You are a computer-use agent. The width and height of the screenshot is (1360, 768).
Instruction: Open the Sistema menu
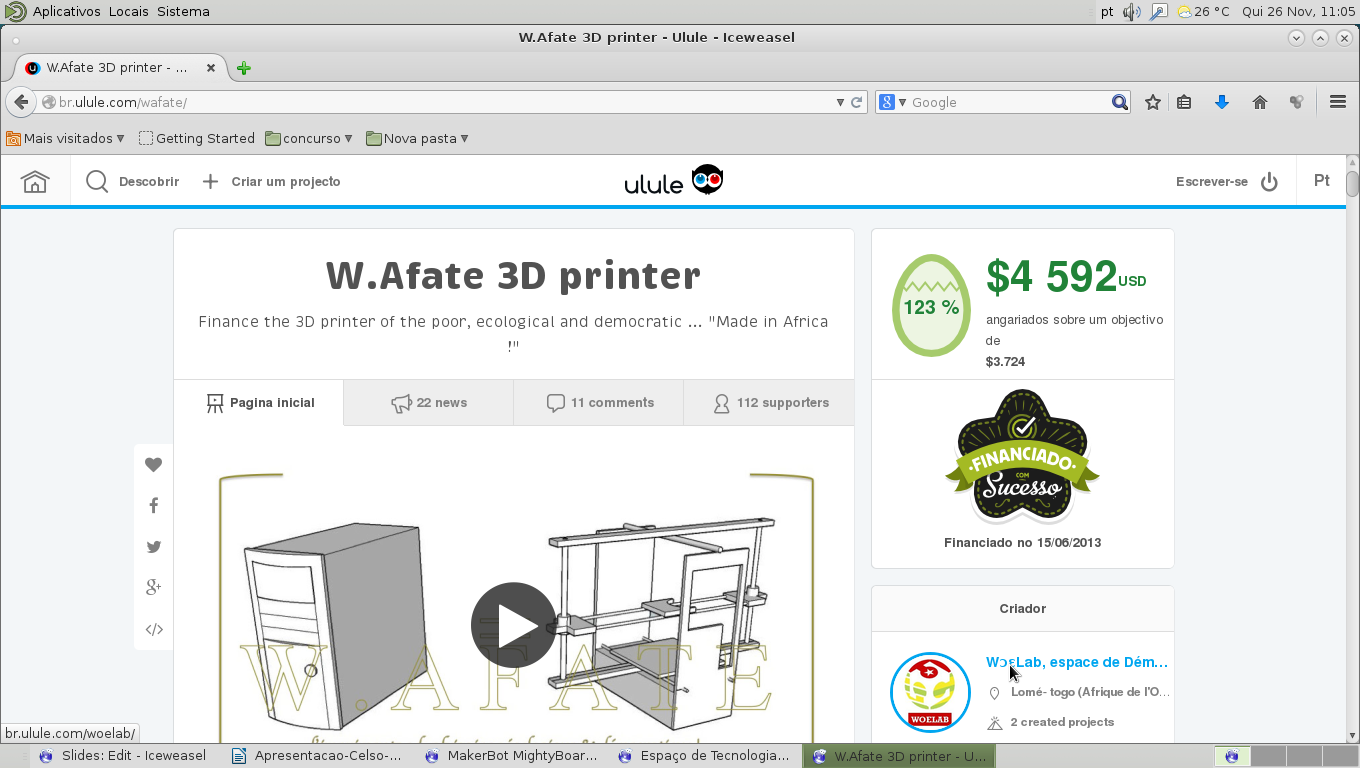183,11
